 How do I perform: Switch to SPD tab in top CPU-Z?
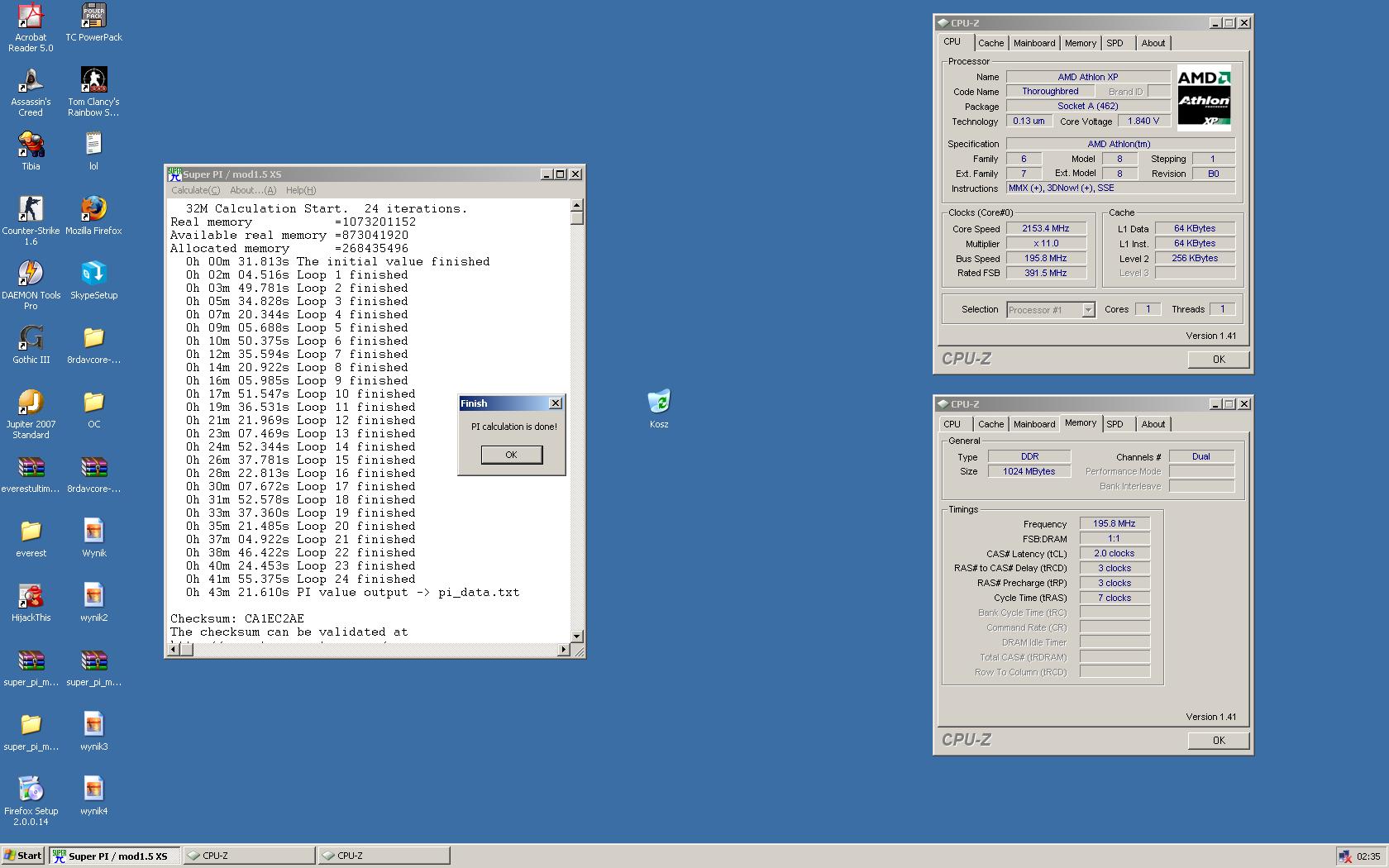pyautogui.click(x=1115, y=43)
